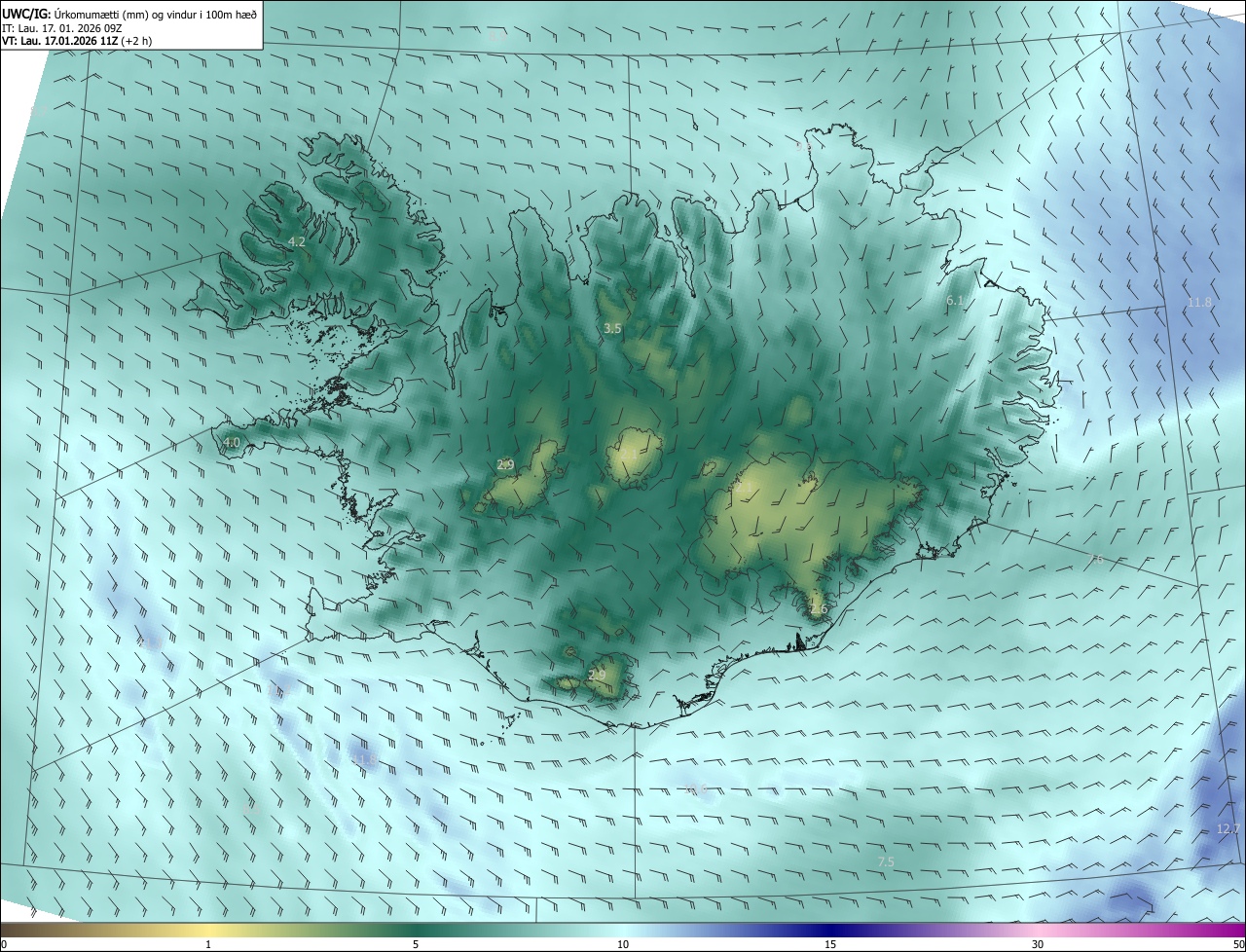Click the 10 tick on the color scale

pyautogui.click(x=623, y=945)
